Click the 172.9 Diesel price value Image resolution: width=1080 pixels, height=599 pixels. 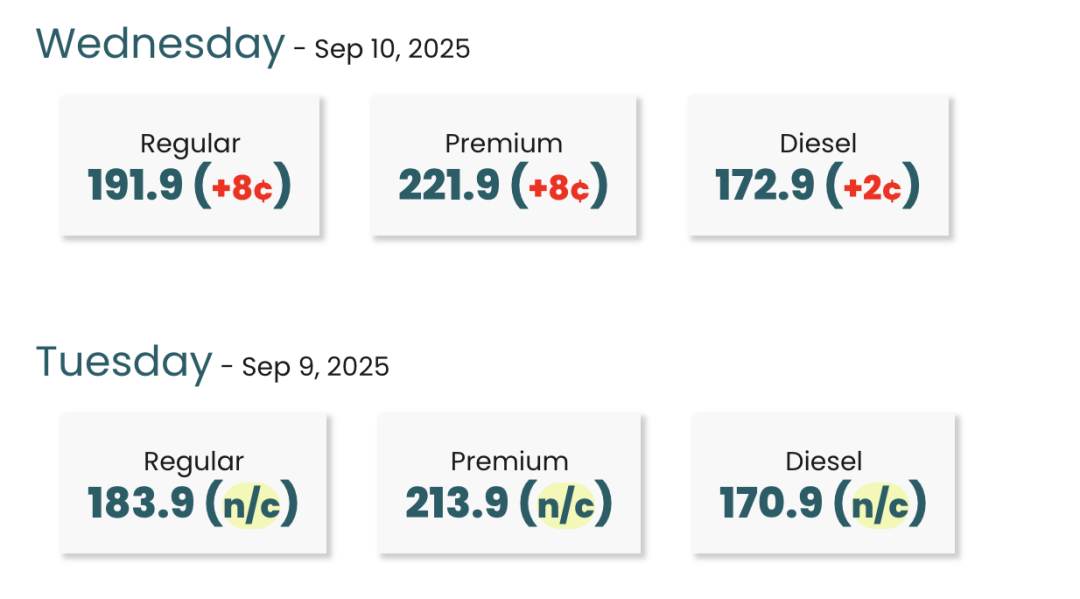(x=765, y=185)
